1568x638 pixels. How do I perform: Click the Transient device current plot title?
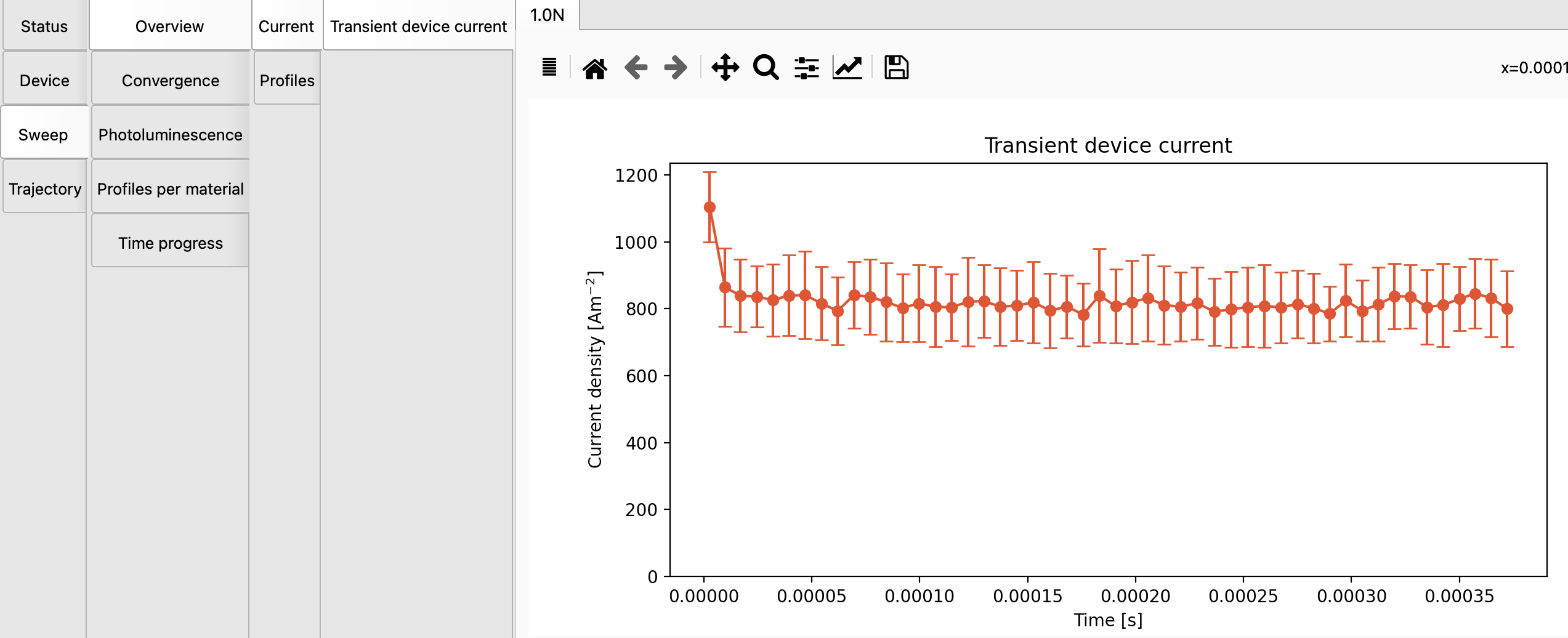(1108, 145)
